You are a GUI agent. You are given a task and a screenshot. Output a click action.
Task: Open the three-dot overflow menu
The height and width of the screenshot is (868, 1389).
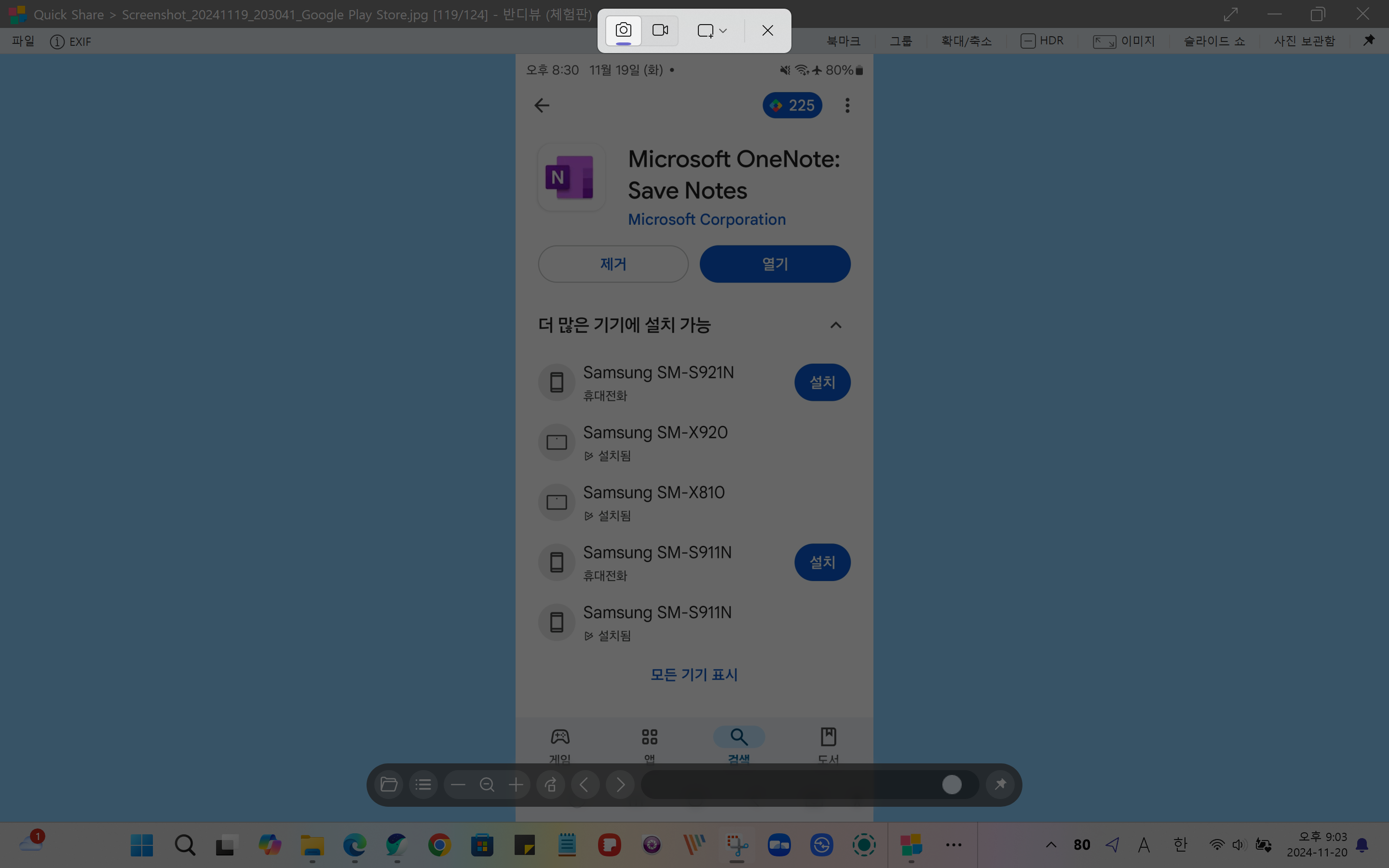click(847, 105)
